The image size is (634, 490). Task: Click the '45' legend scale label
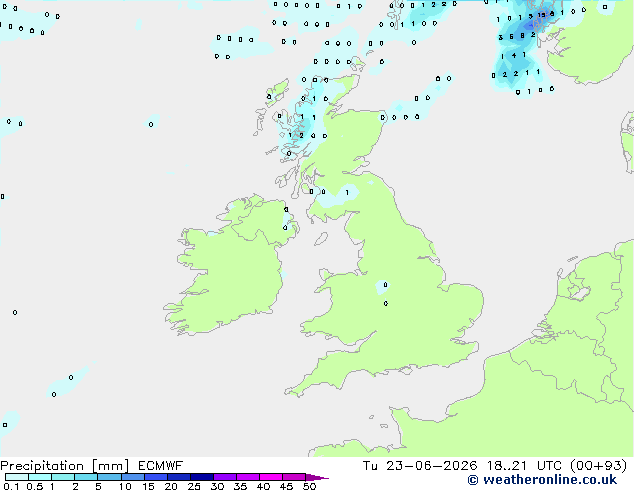click(x=286, y=486)
